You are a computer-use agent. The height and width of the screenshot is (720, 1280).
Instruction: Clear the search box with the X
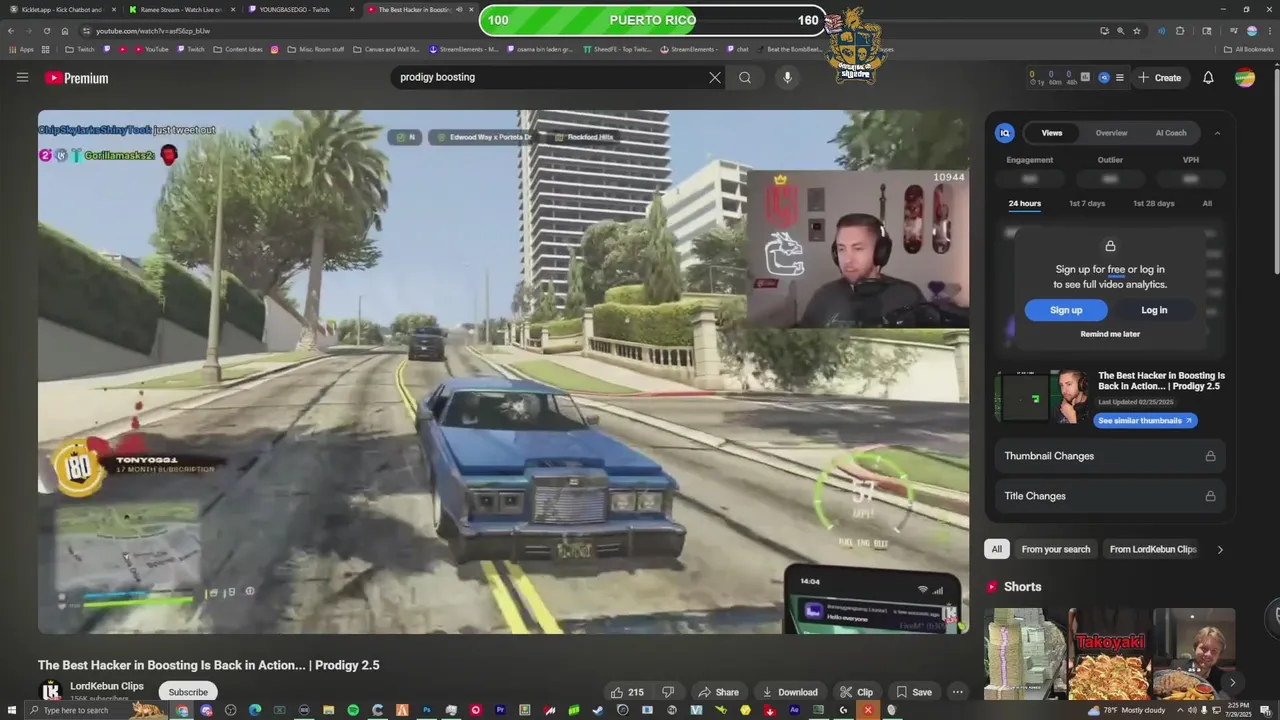pos(714,77)
